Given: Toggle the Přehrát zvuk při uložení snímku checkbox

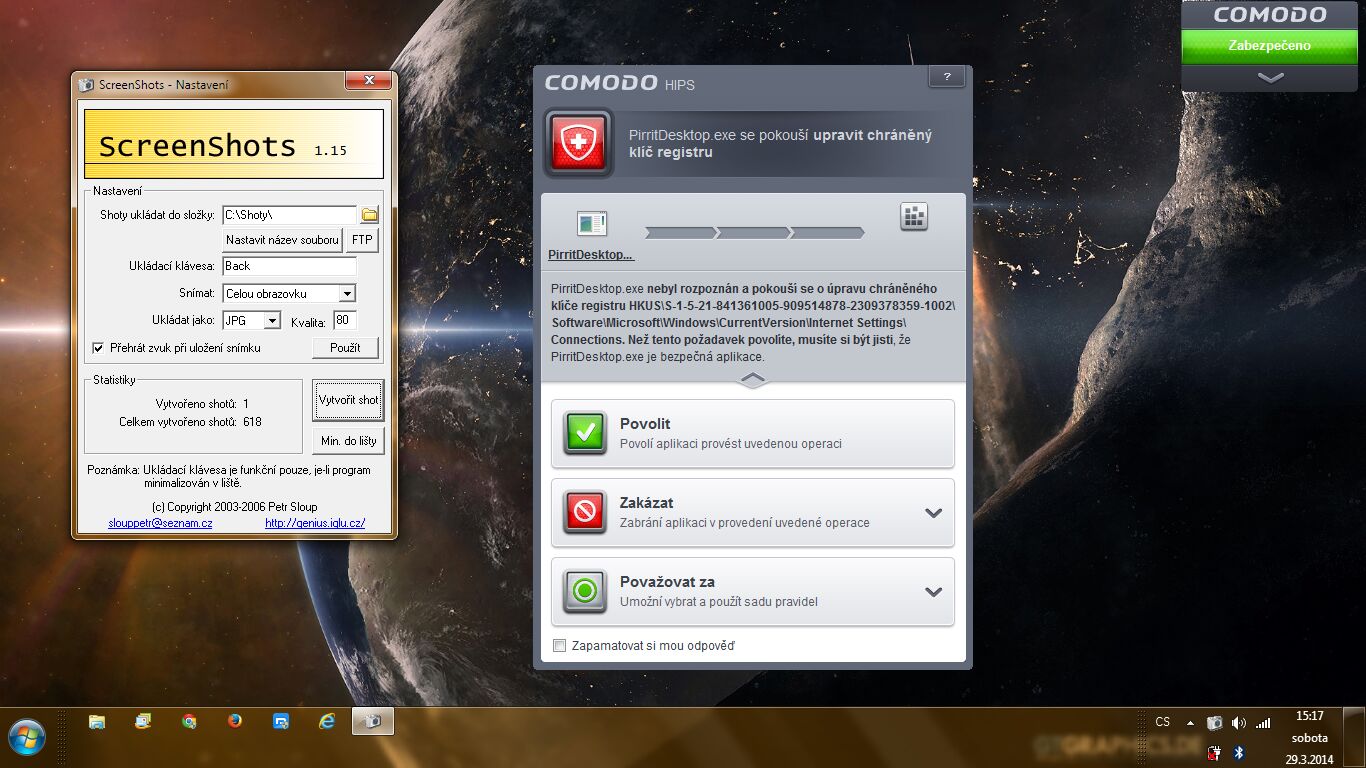Looking at the screenshot, I should (98, 348).
